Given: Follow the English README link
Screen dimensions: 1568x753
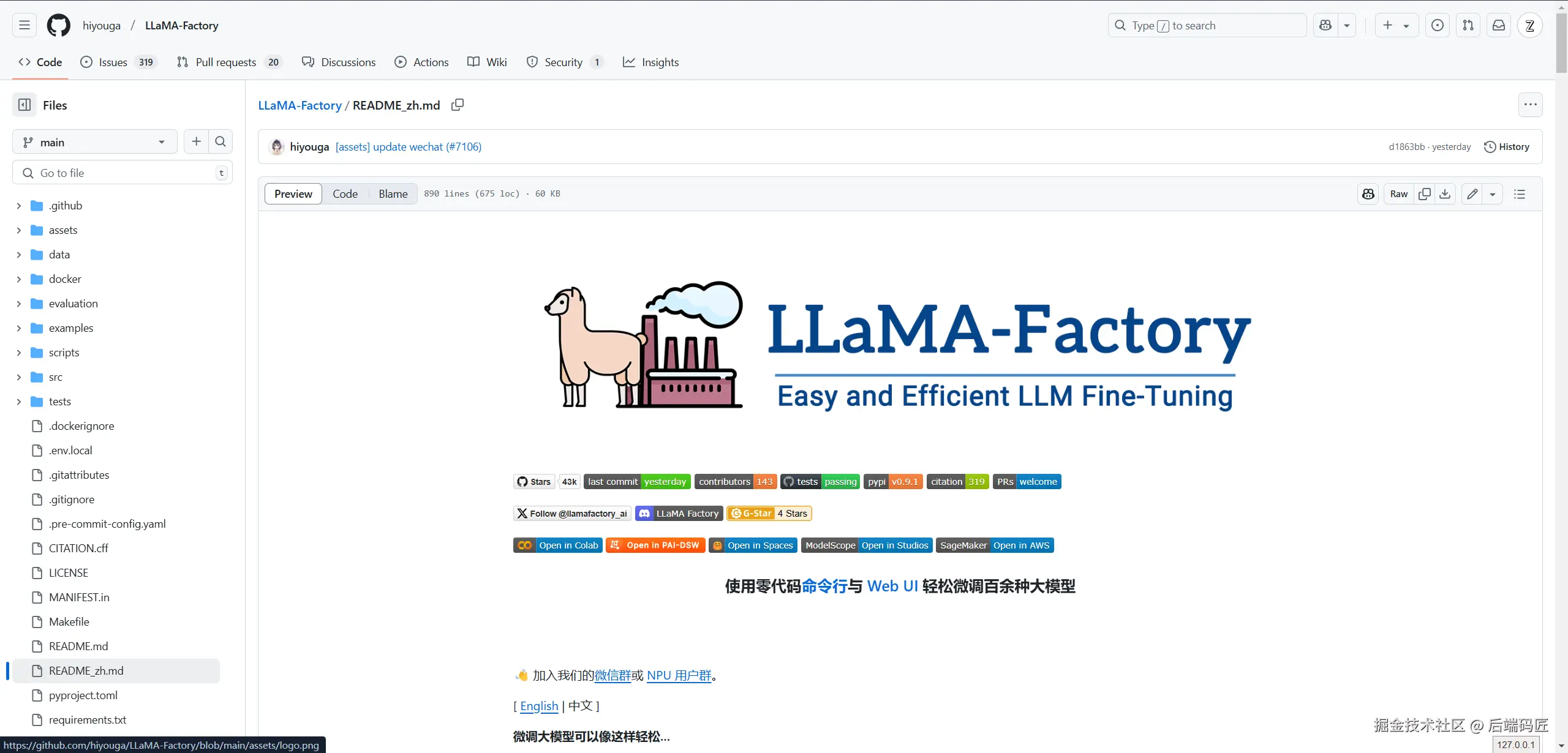Looking at the screenshot, I should point(539,706).
